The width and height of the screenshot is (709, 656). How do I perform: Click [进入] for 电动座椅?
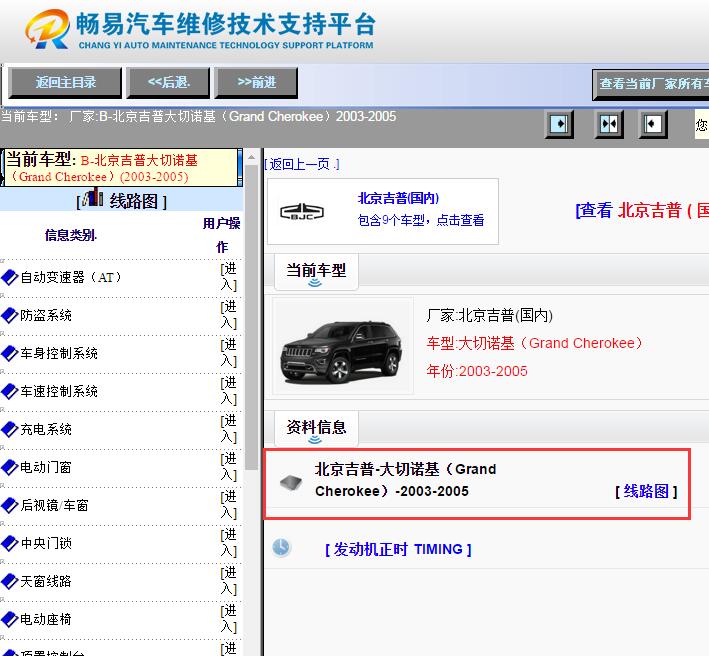pos(228,618)
